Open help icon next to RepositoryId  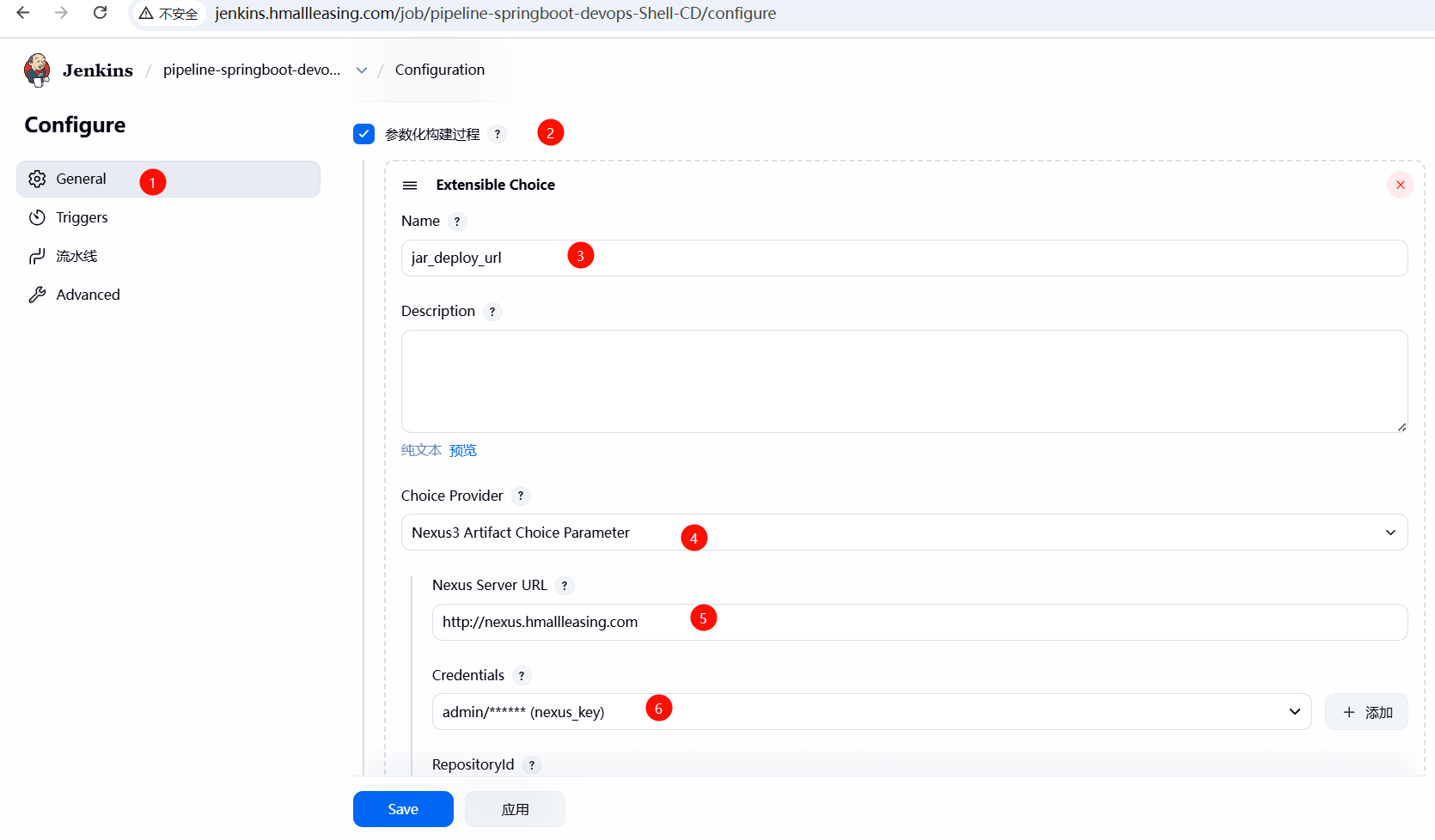pyautogui.click(x=531, y=765)
